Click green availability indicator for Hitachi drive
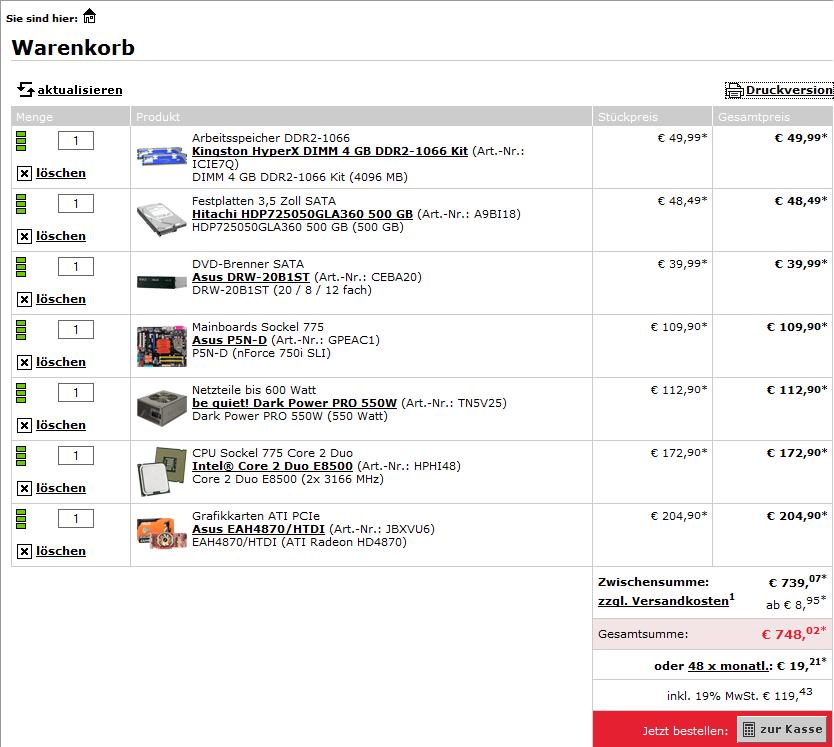834x747 pixels. point(21,204)
